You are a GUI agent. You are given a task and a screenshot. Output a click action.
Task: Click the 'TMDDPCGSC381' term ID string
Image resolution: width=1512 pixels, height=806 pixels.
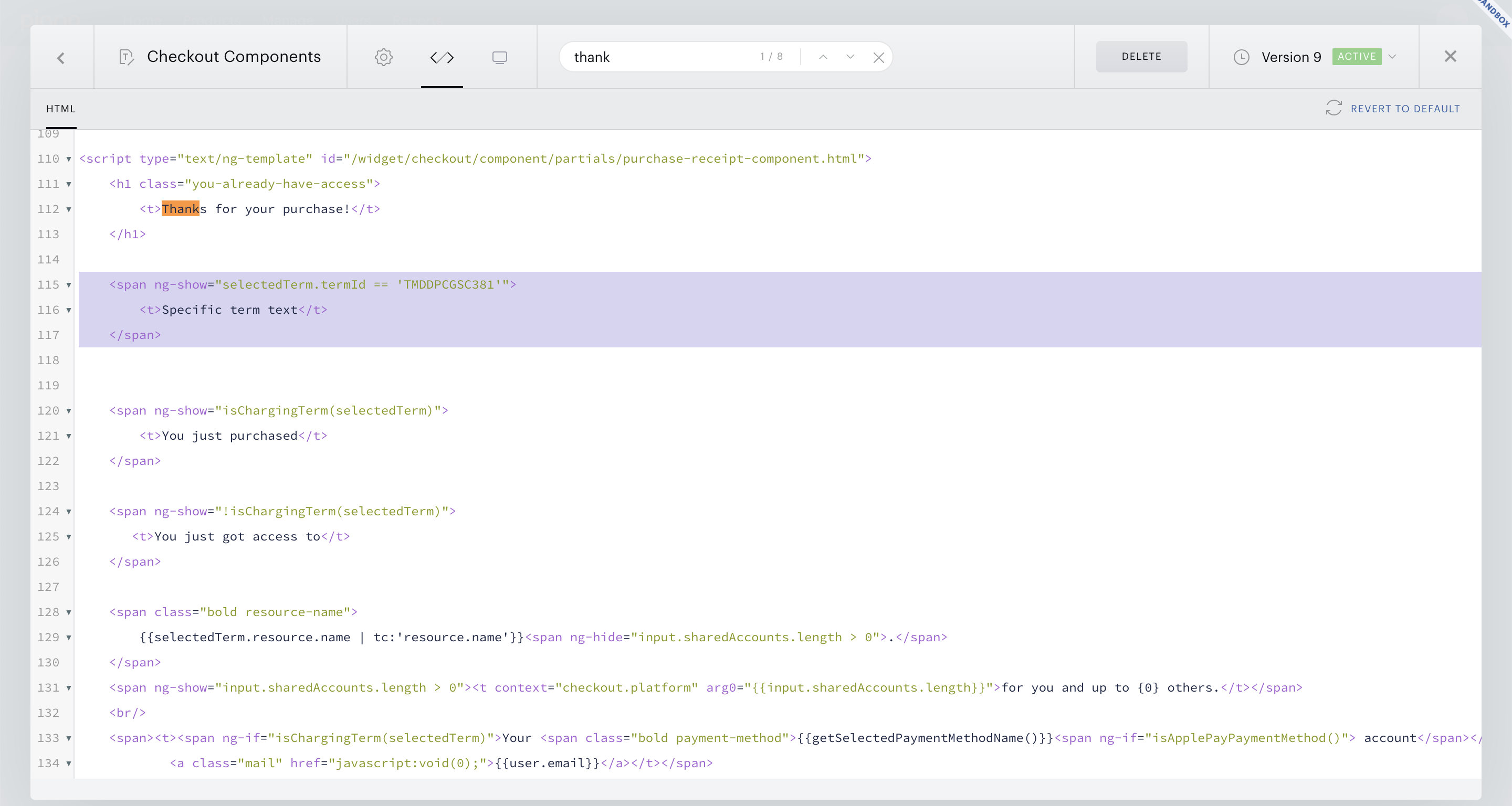(449, 284)
